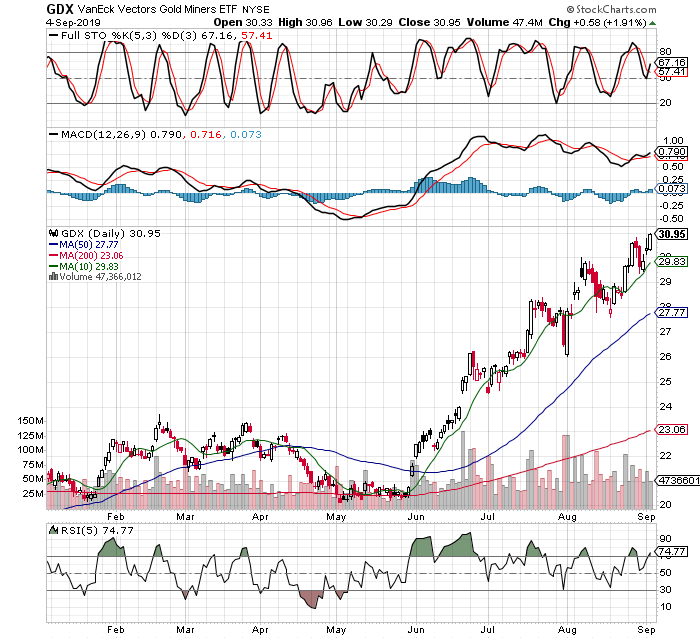Click the 30.95 last price label on the axis
Image resolution: width=700 pixels, height=639 pixels.
coord(671,234)
